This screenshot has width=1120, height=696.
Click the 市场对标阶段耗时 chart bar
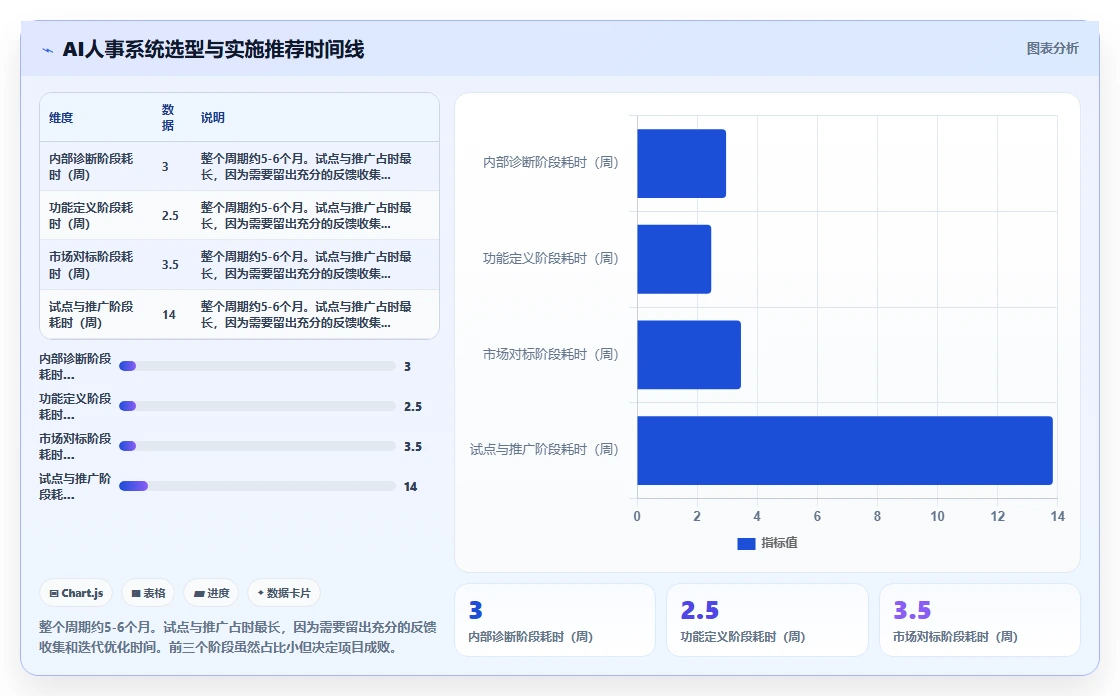coord(689,355)
